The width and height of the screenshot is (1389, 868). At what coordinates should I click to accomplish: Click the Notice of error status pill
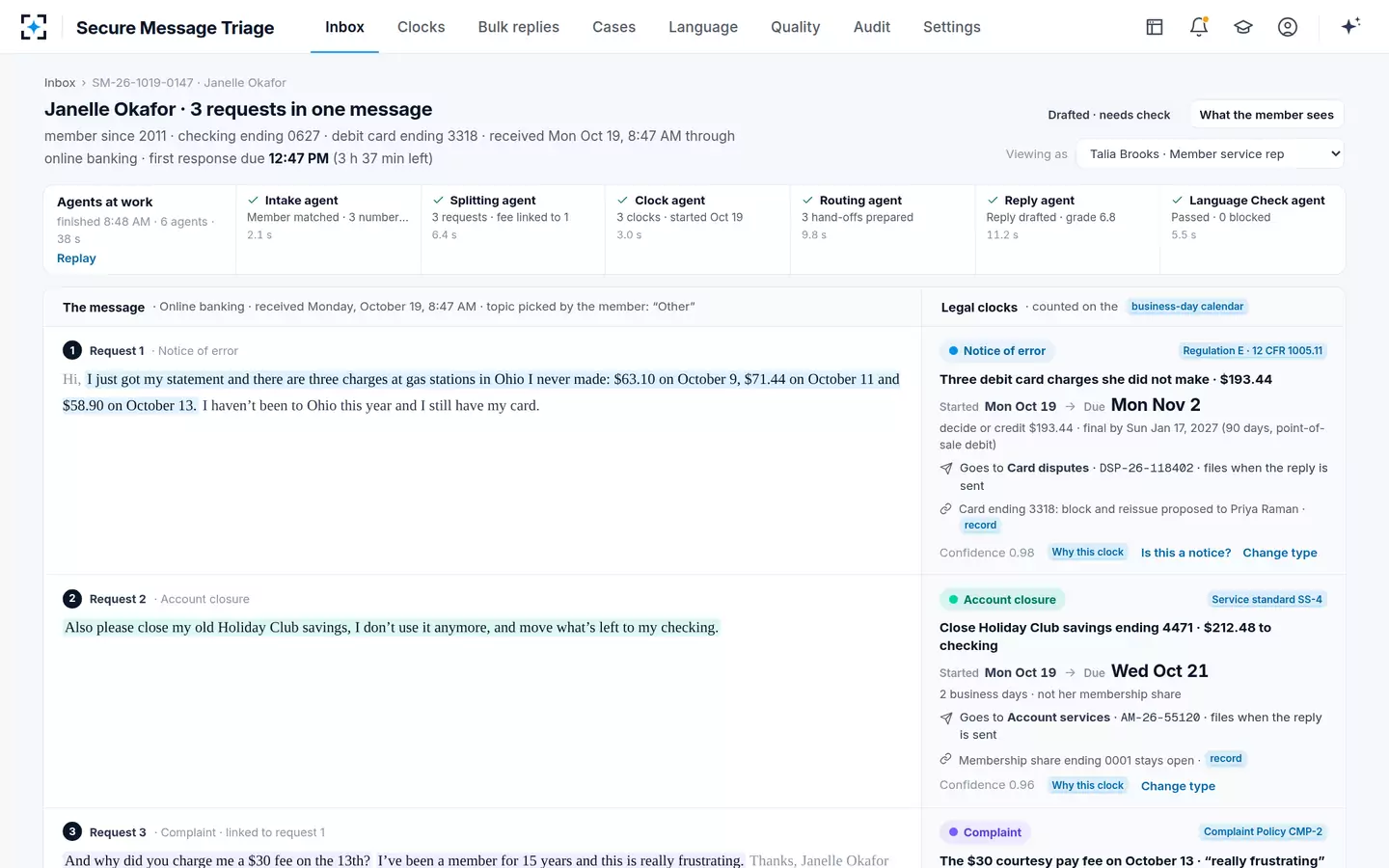[996, 351]
